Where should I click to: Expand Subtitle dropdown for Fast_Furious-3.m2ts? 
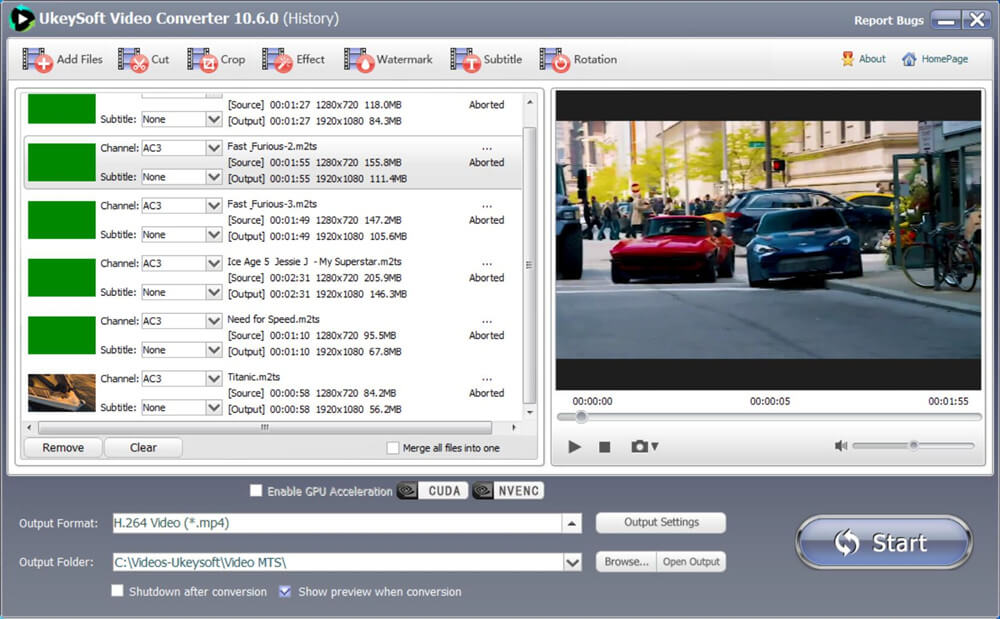[214, 235]
